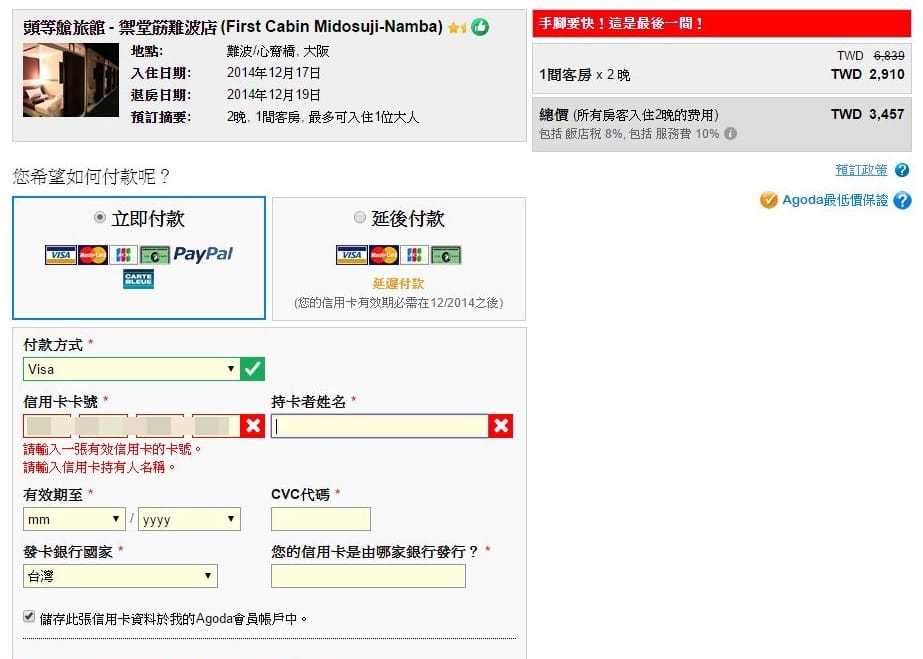This screenshot has width=923, height=659.
Task: Click the green thumbs-up icon by hotel name
Action: pos(480,27)
